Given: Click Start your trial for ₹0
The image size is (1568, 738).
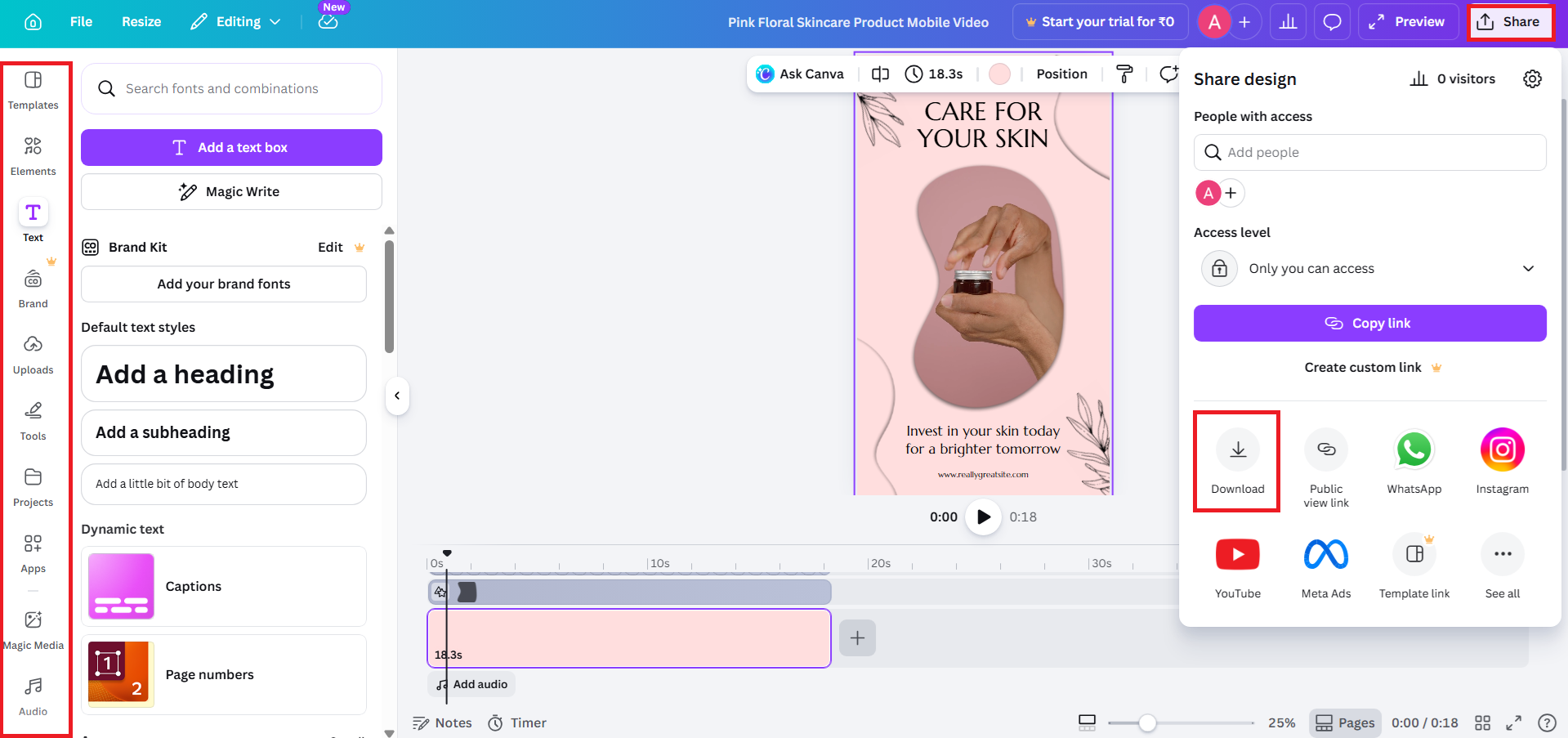Looking at the screenshot, I should tap(1100, 22).
